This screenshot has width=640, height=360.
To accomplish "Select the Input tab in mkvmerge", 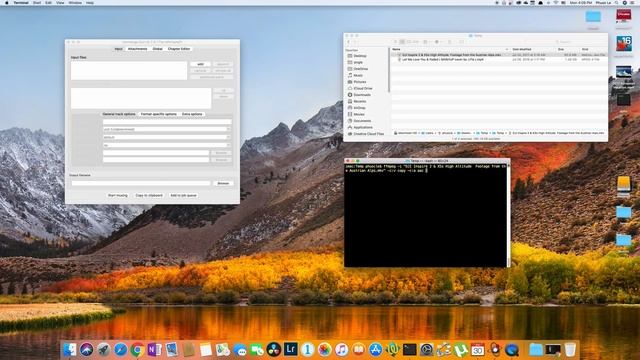I will pos(118,49).
